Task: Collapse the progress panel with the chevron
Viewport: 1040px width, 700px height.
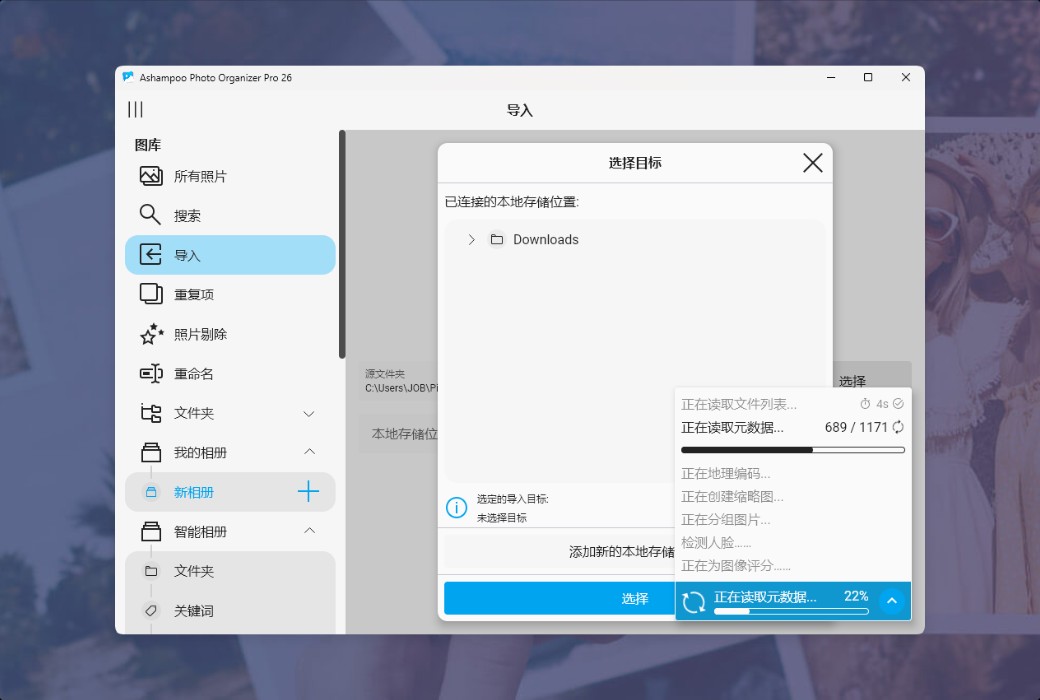Action: 891,600
